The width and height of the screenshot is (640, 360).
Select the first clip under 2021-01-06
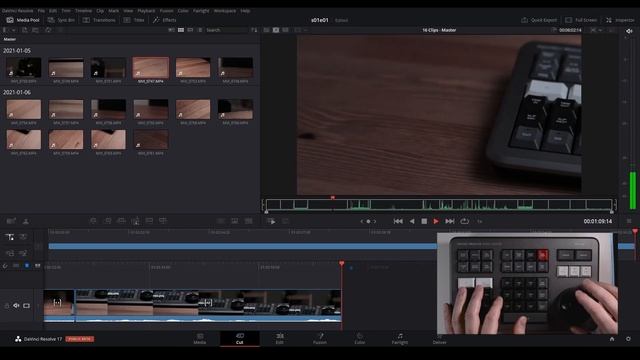click(24, 109)
